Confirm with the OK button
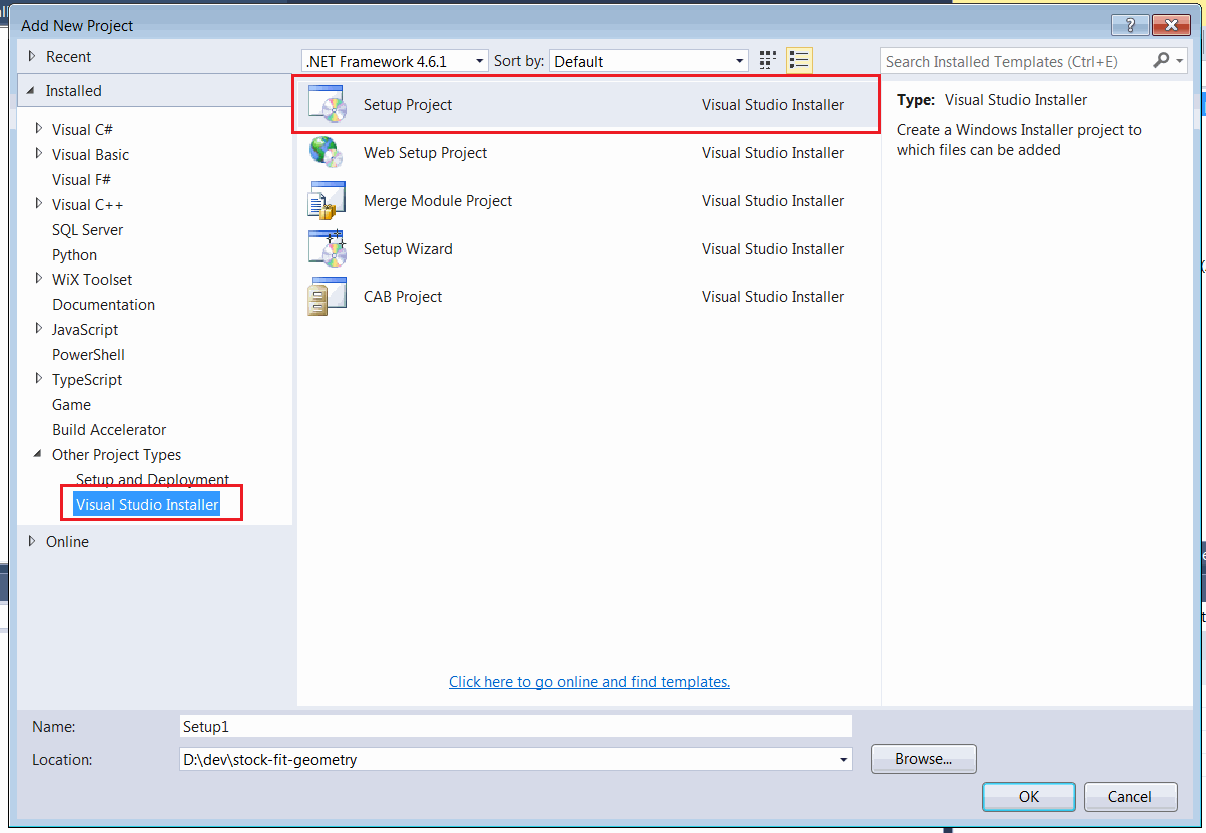The image size is (1206, 833). coord(1029,797)
